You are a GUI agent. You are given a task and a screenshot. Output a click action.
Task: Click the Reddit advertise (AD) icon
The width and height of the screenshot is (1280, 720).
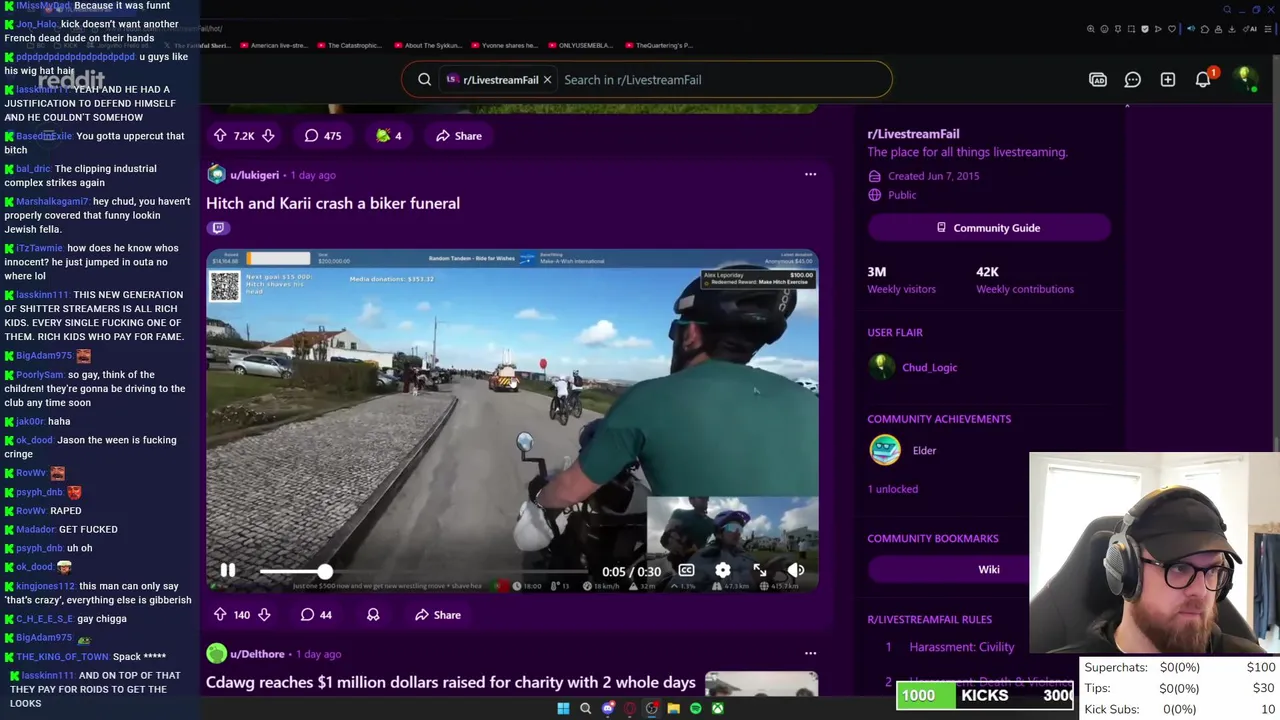1098,80
